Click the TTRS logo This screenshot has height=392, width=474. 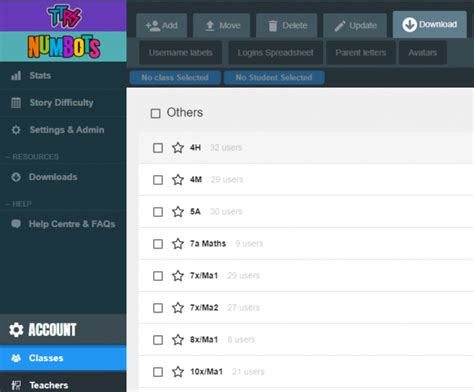[x=64, y=16]
